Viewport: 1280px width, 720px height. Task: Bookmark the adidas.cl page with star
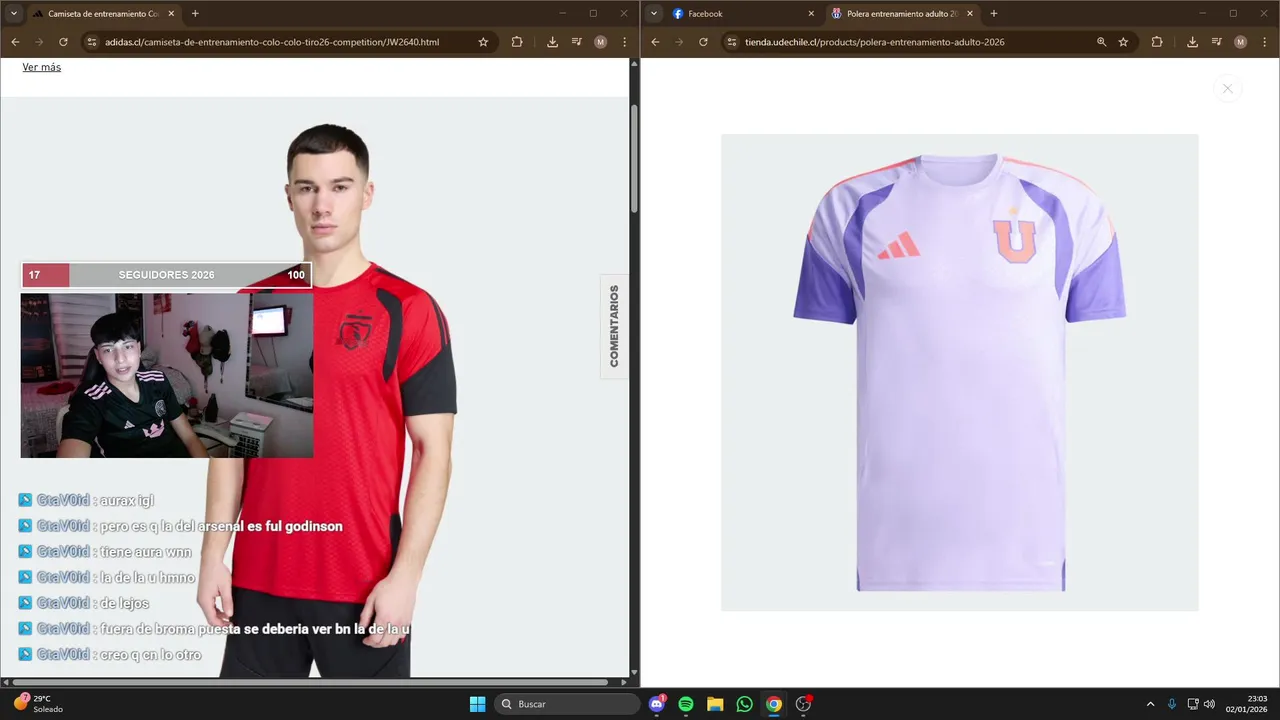(x=483, y=42)
